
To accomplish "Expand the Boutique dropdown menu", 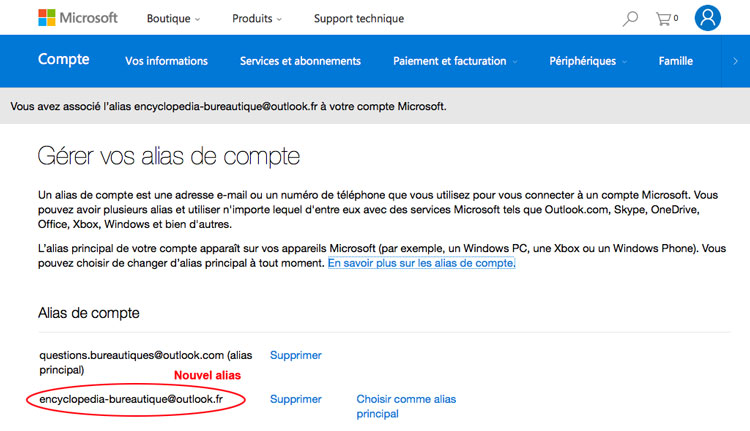I will (x=173, y=19).
